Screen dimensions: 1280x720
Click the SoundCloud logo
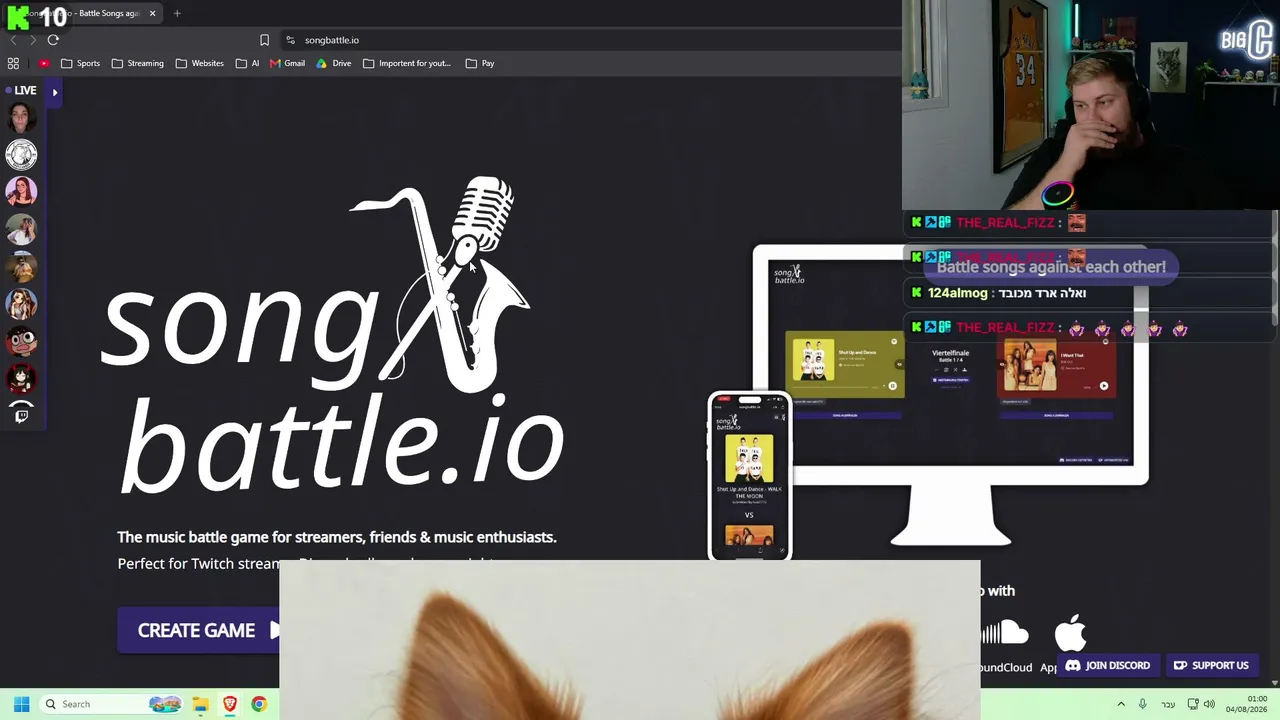(1004, 633)
